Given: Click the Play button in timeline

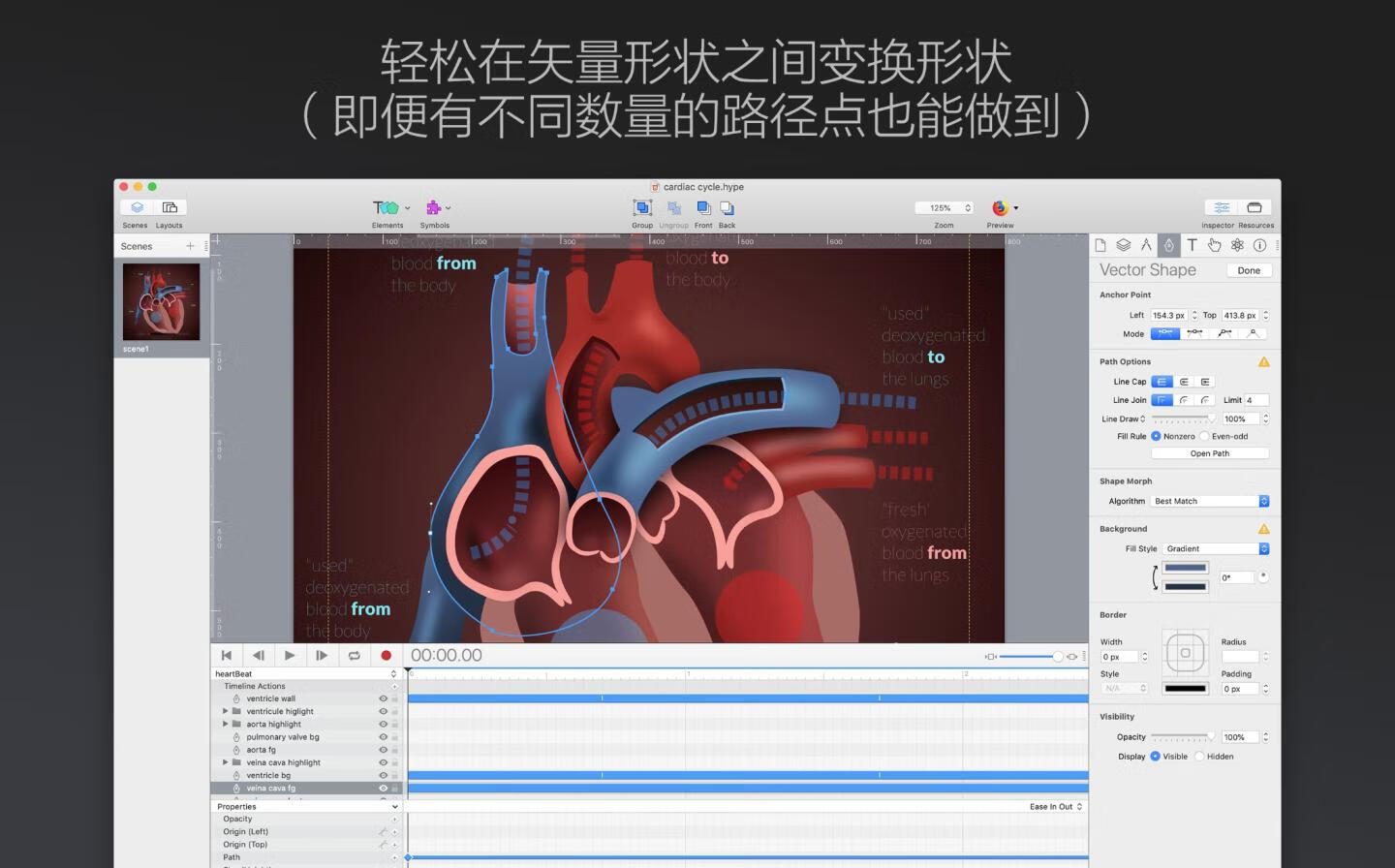Looking at the screenshot, I should click(x=290, y=656).
